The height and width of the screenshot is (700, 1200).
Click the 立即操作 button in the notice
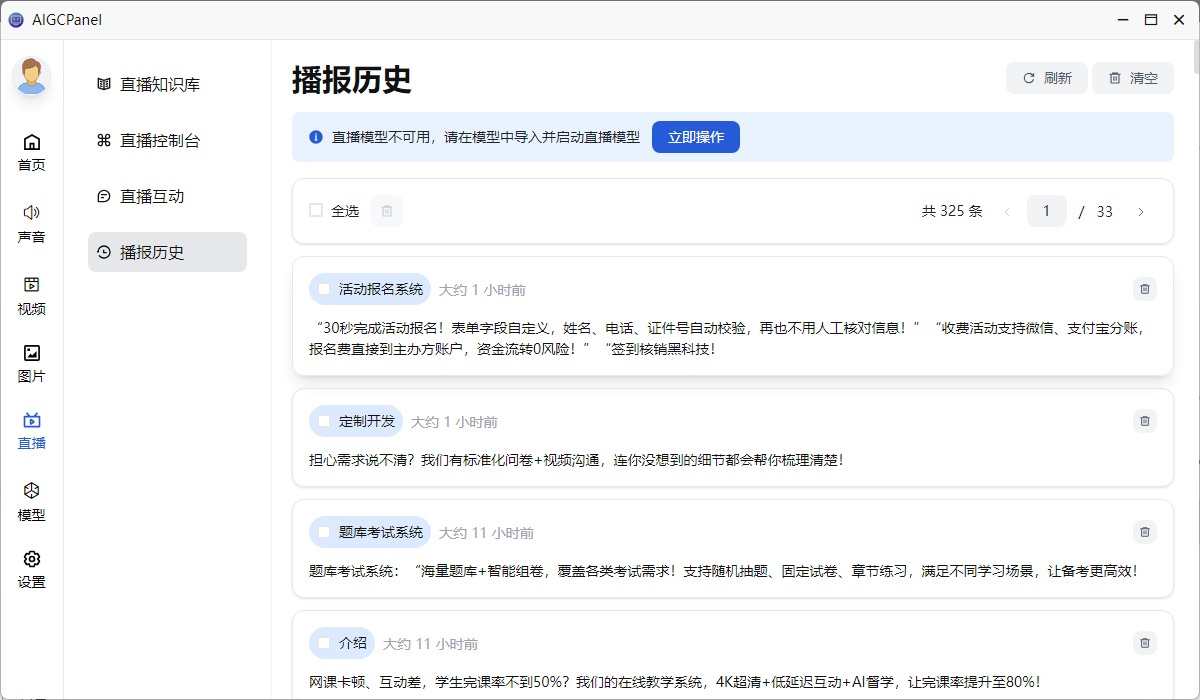[695, 137]
